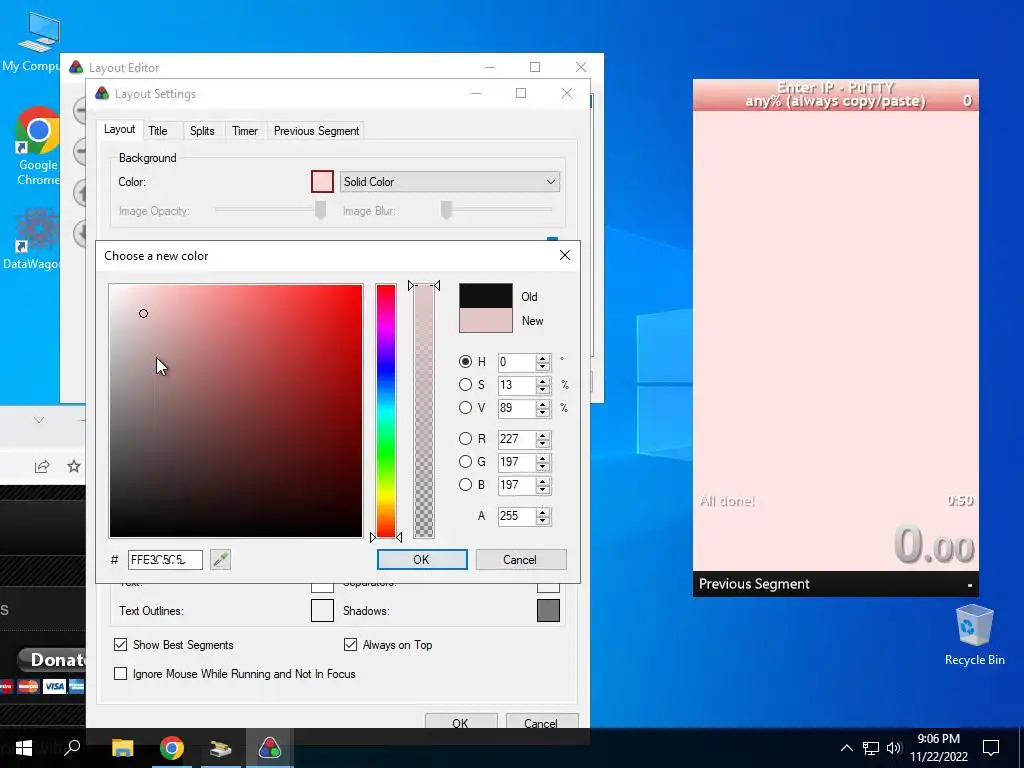The width and height of the screenshot is (1024, 768).
Task: Open the Recycle Bin
Action: (974, 635)
